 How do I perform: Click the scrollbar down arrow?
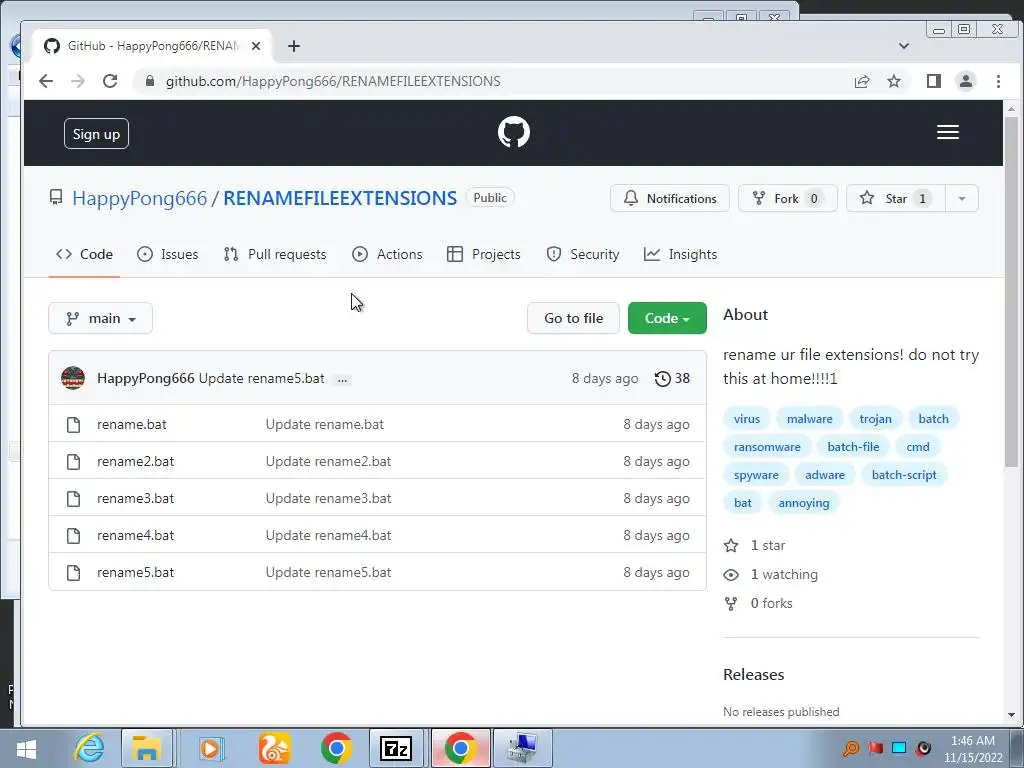click(x=1011, y=714)
